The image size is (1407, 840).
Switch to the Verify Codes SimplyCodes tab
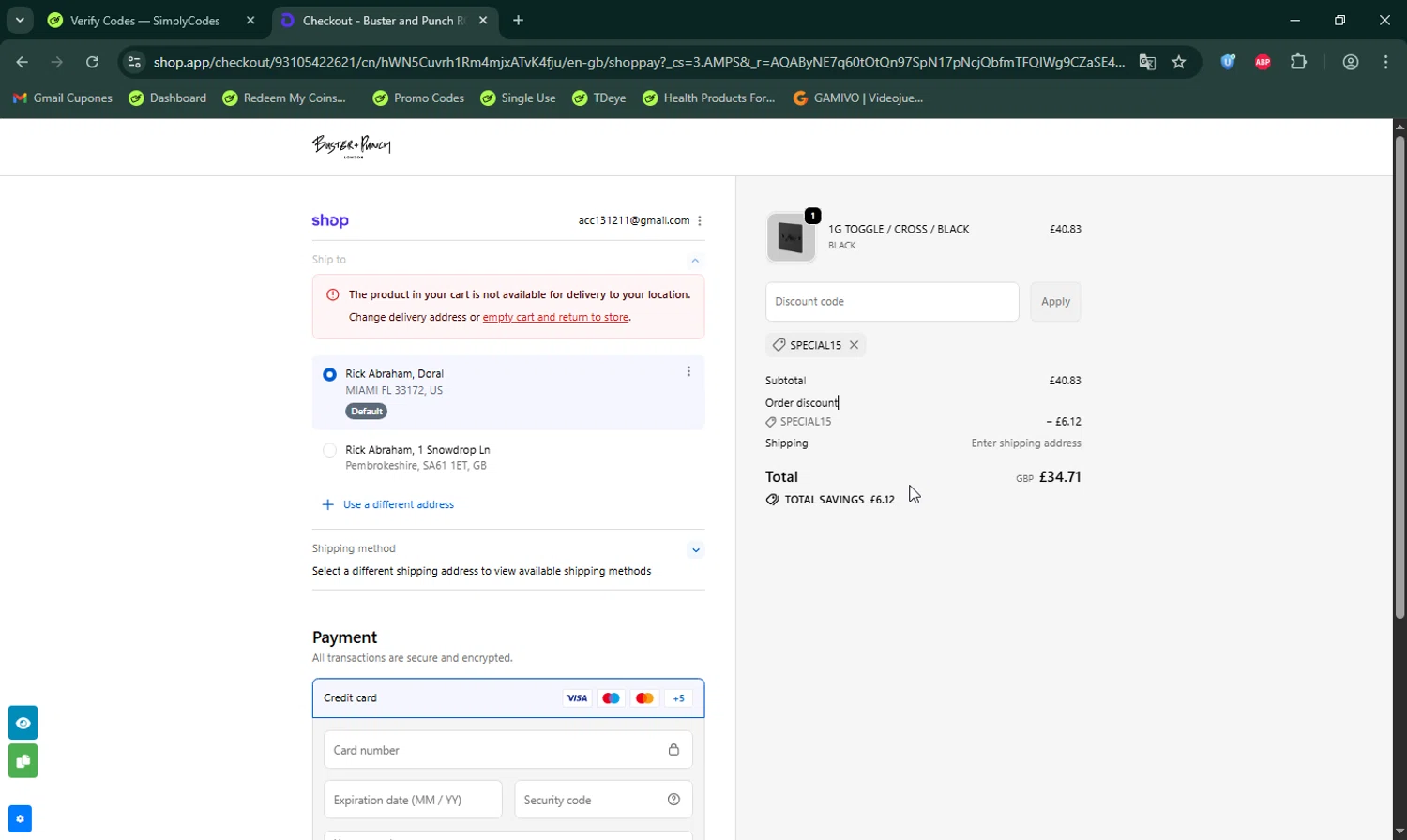145,21
